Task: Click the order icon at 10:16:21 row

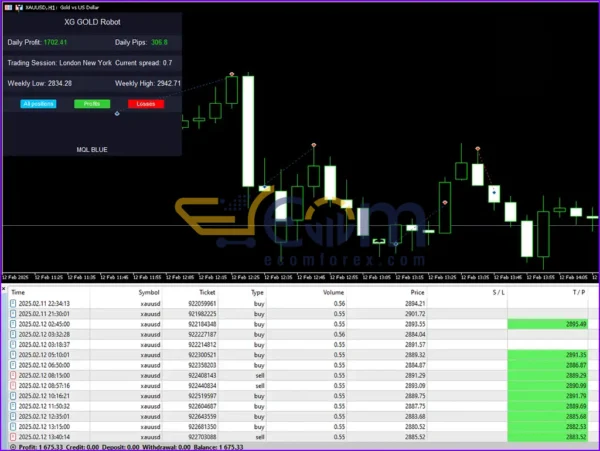Action: click(x=13, y=395)
